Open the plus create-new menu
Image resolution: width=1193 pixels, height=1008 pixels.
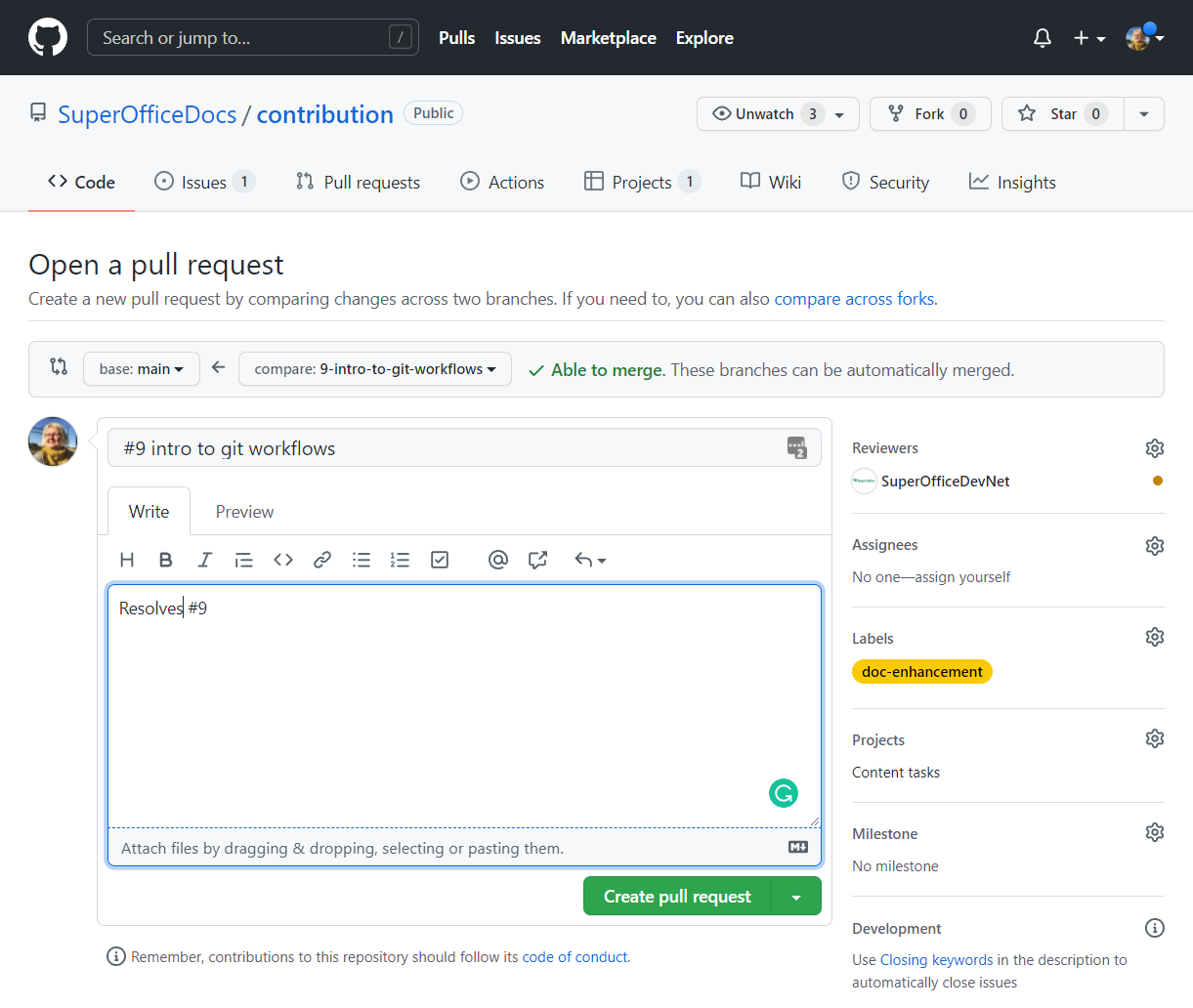1088,38
